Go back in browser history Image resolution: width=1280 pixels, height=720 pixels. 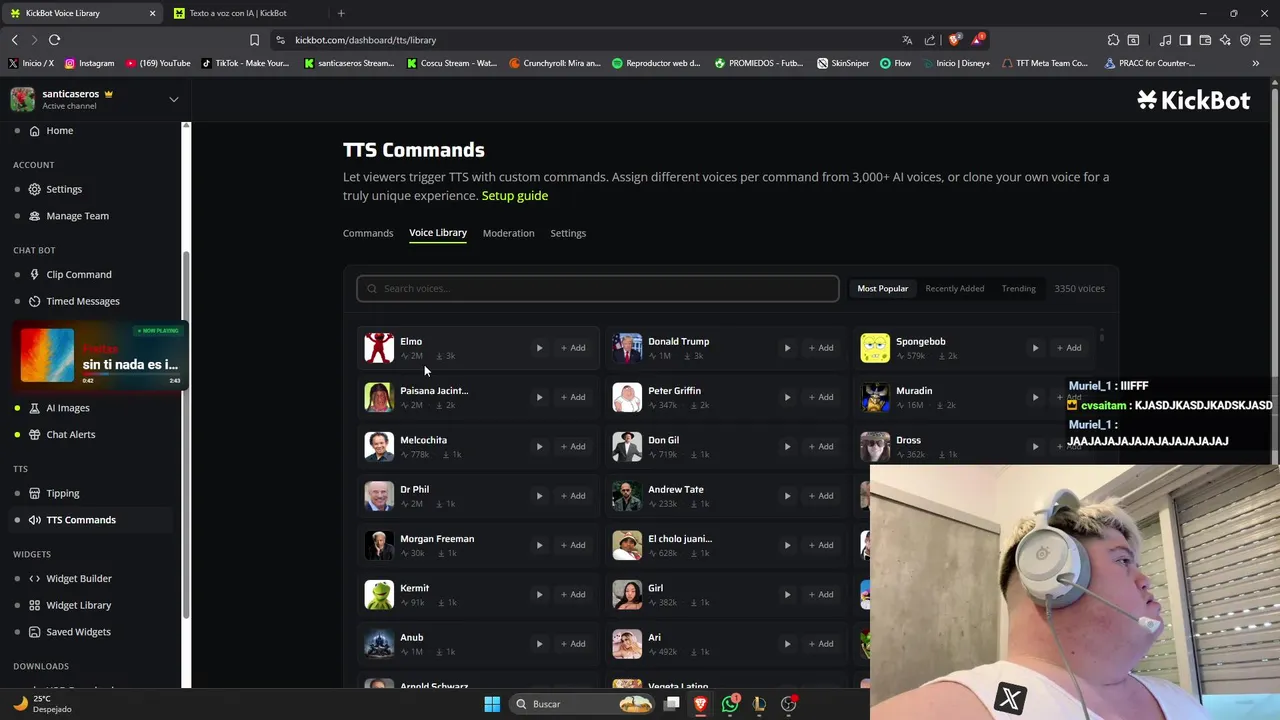(14, 40)
